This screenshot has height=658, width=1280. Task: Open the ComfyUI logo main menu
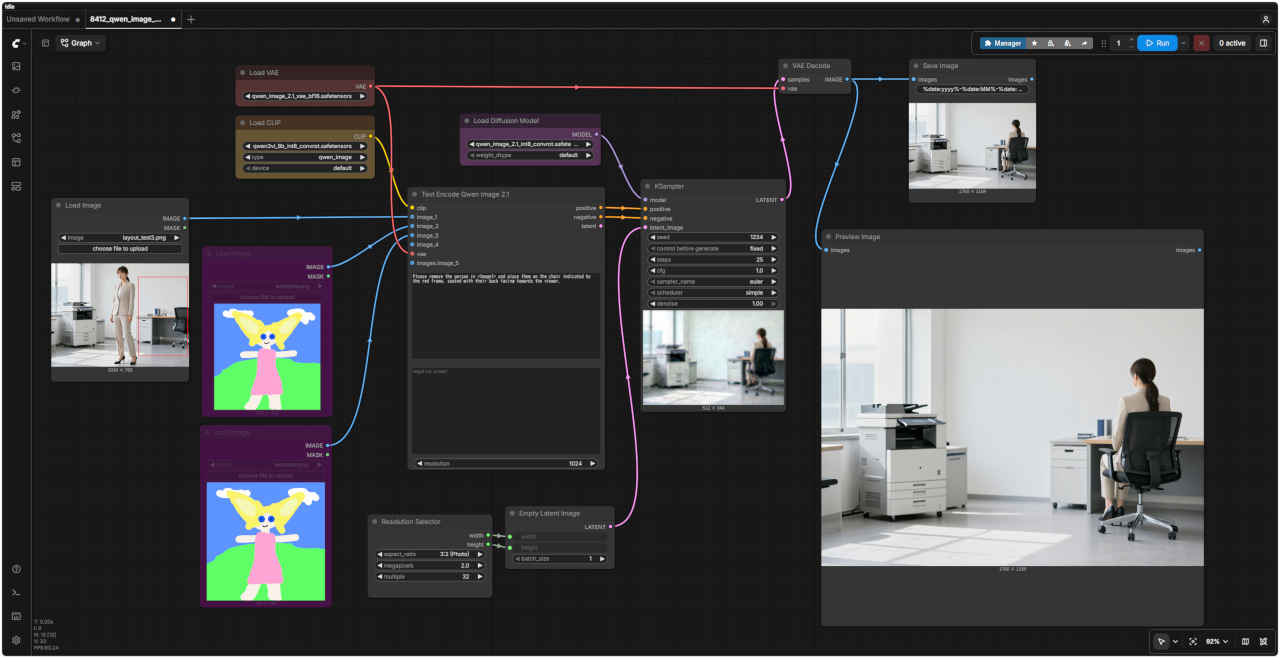point(17,43)
